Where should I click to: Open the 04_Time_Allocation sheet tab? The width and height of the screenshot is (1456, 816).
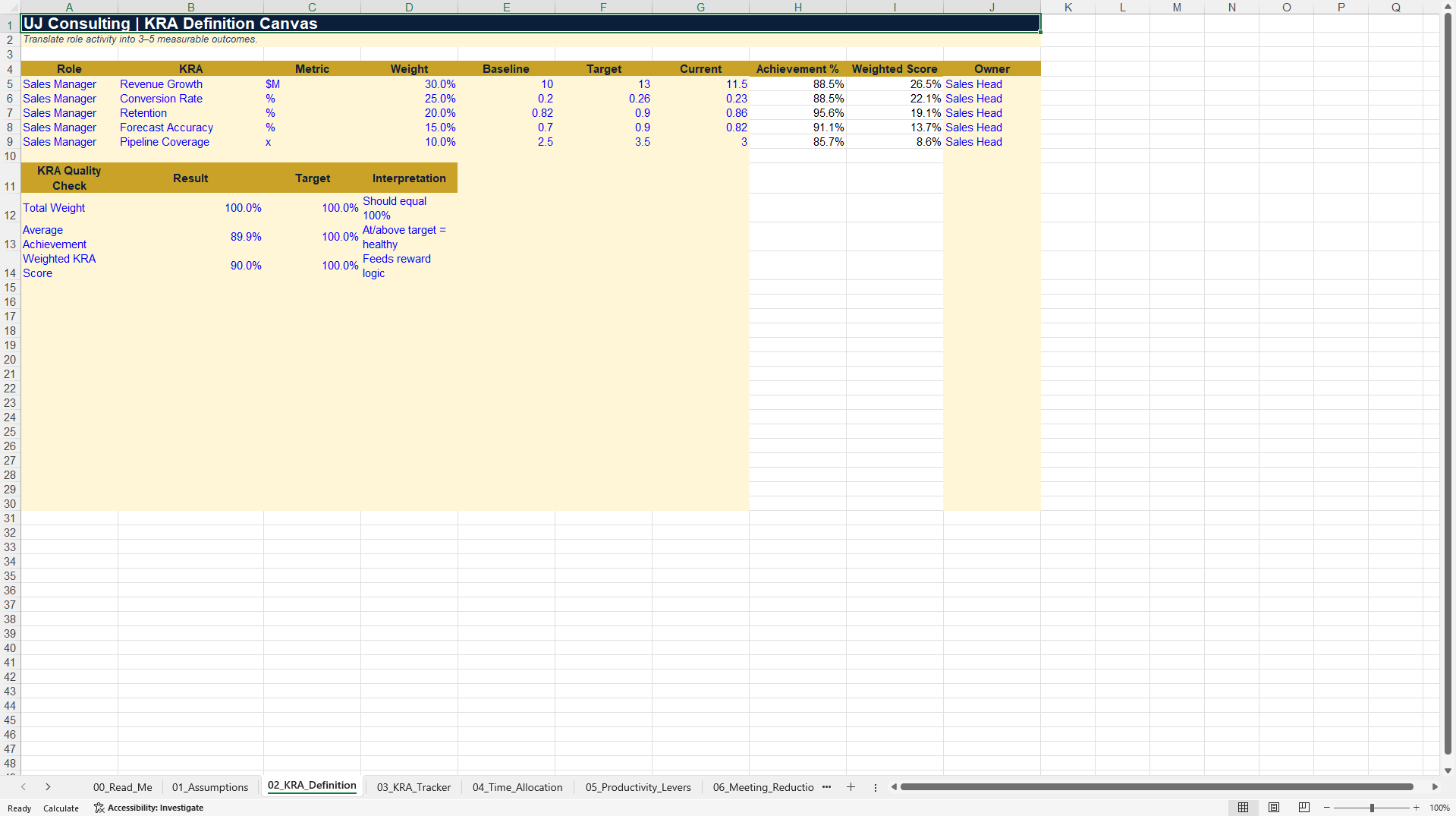pyautogui.click(x=517, y=787)
